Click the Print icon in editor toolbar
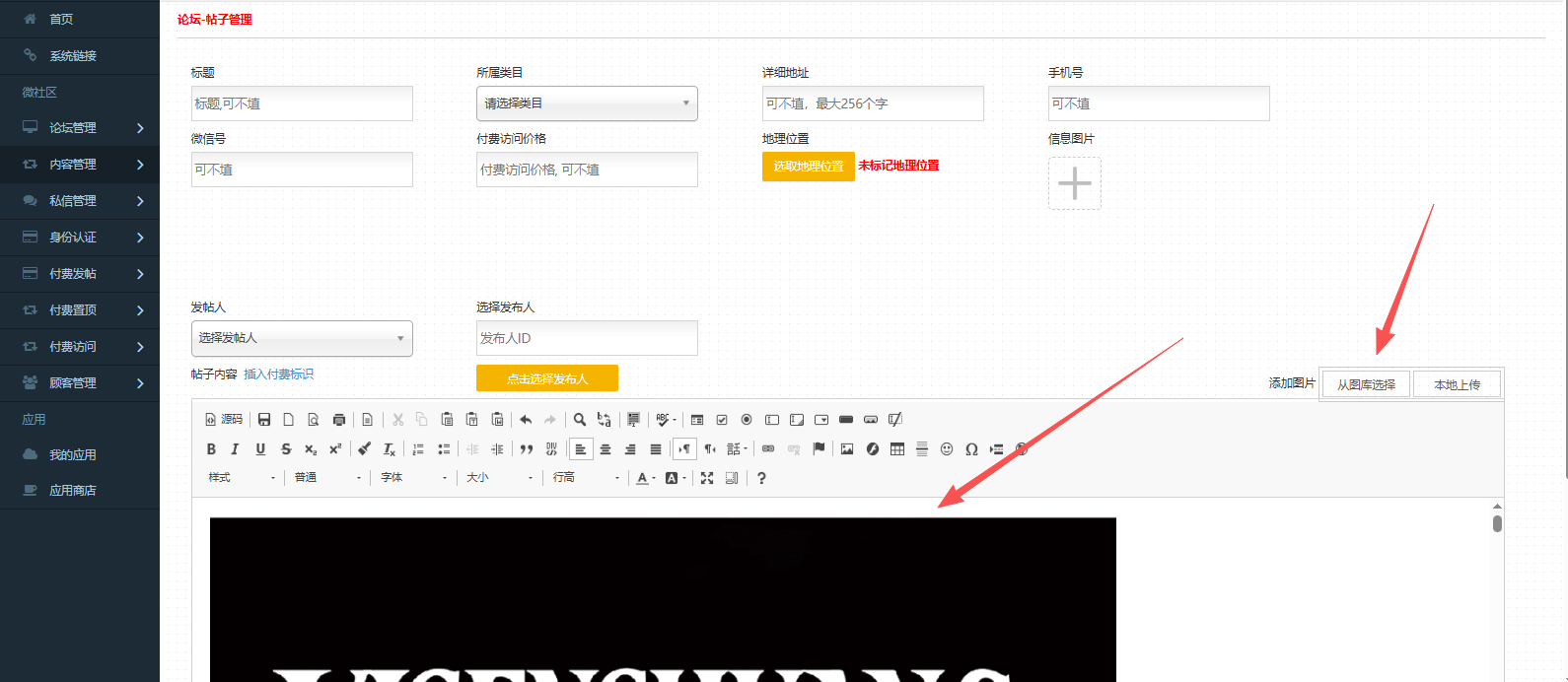1568x682 pixels. click(339, 420)
